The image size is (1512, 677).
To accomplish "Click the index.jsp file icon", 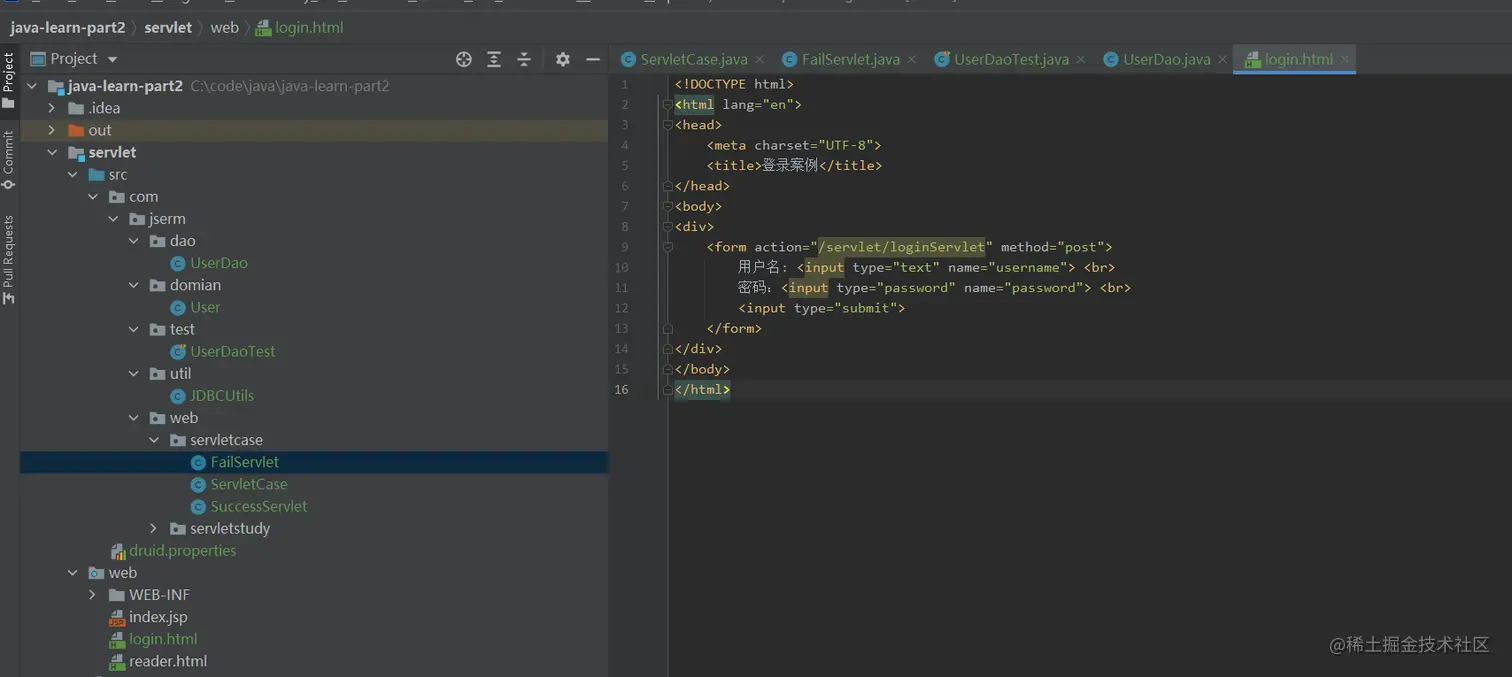I will tap(117, 617).
